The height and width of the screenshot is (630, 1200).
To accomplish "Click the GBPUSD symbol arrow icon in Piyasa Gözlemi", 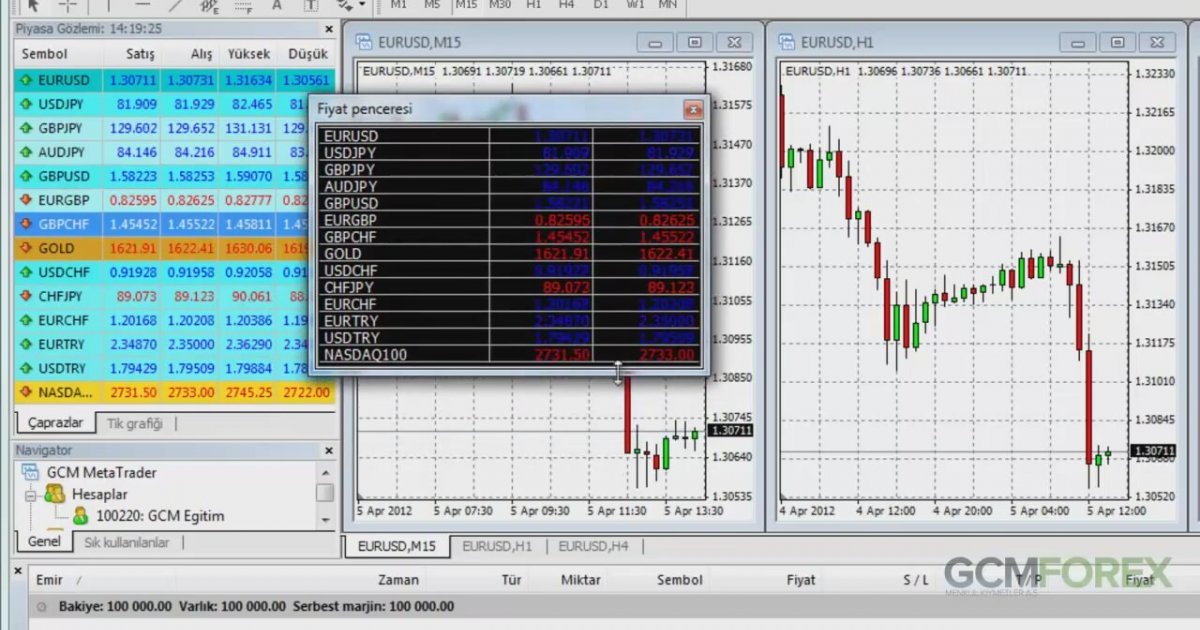I will 27,176.
